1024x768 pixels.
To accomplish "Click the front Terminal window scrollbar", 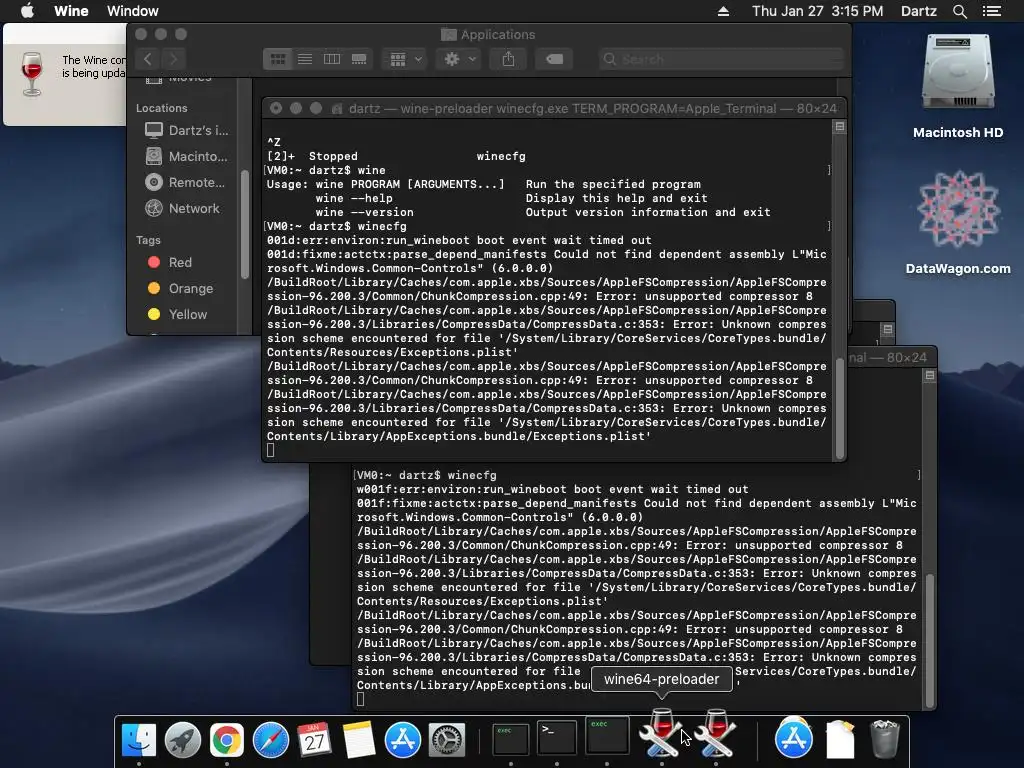I will [x=840, y=408].
